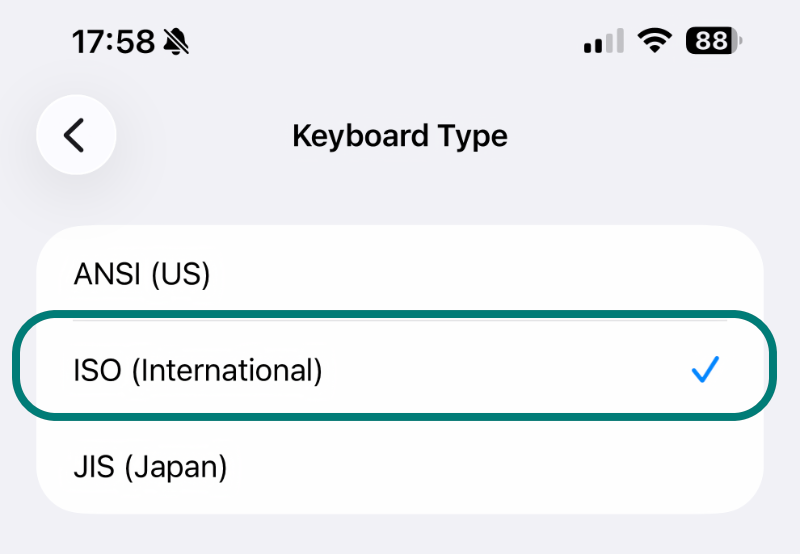
Task: Click the 'ANSI' text label
Action: tap(108, 274)
